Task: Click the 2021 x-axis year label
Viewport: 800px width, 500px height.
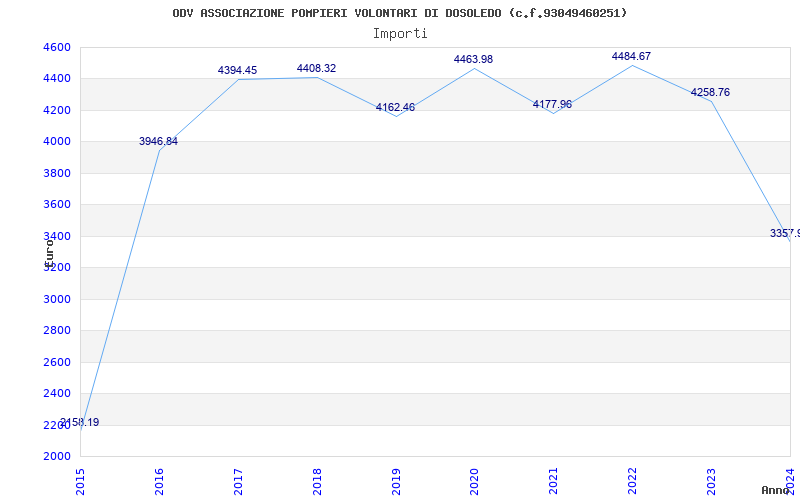Action: 554,481
